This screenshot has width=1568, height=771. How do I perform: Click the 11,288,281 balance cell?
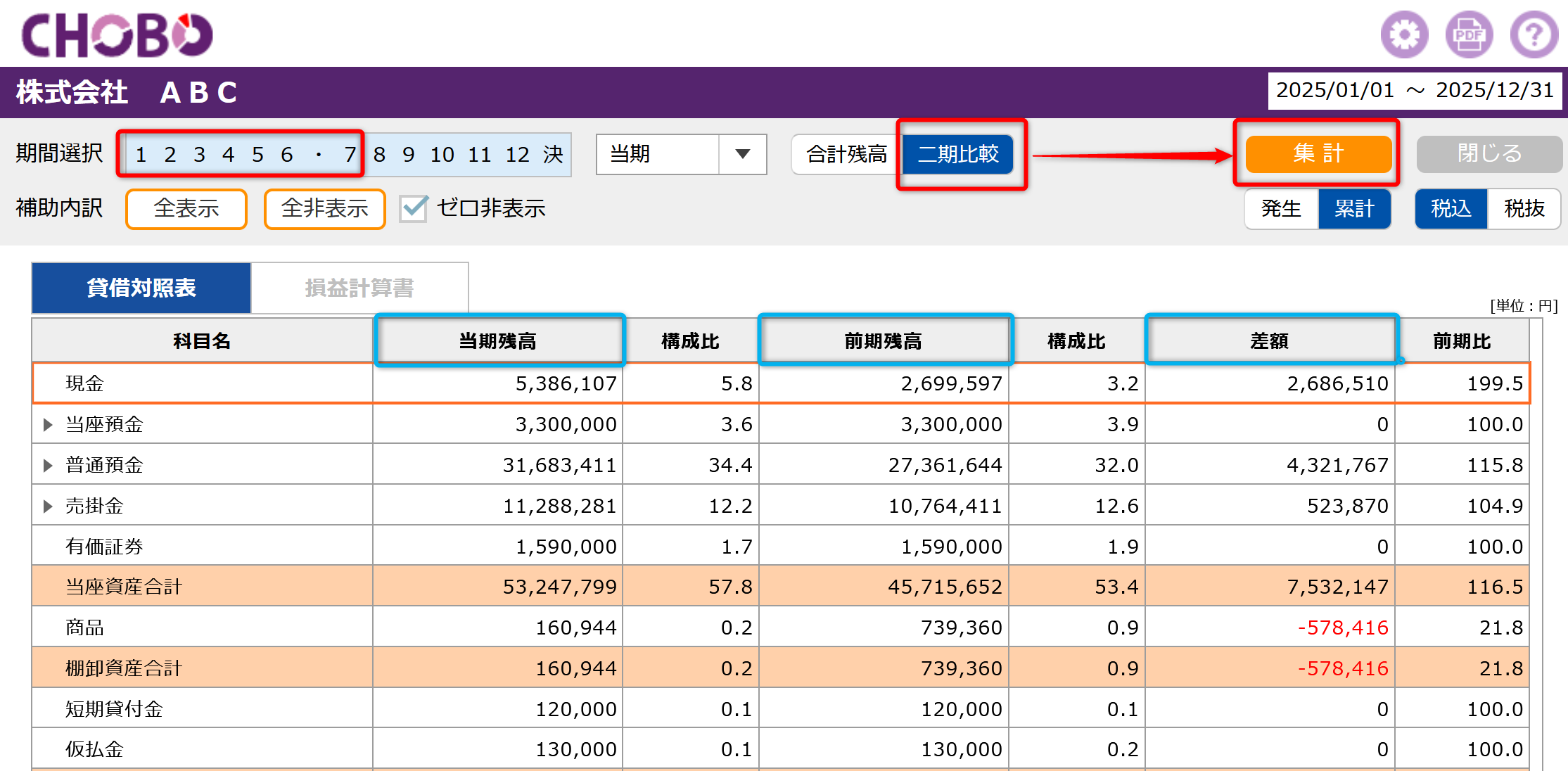(x=498, y=506)
